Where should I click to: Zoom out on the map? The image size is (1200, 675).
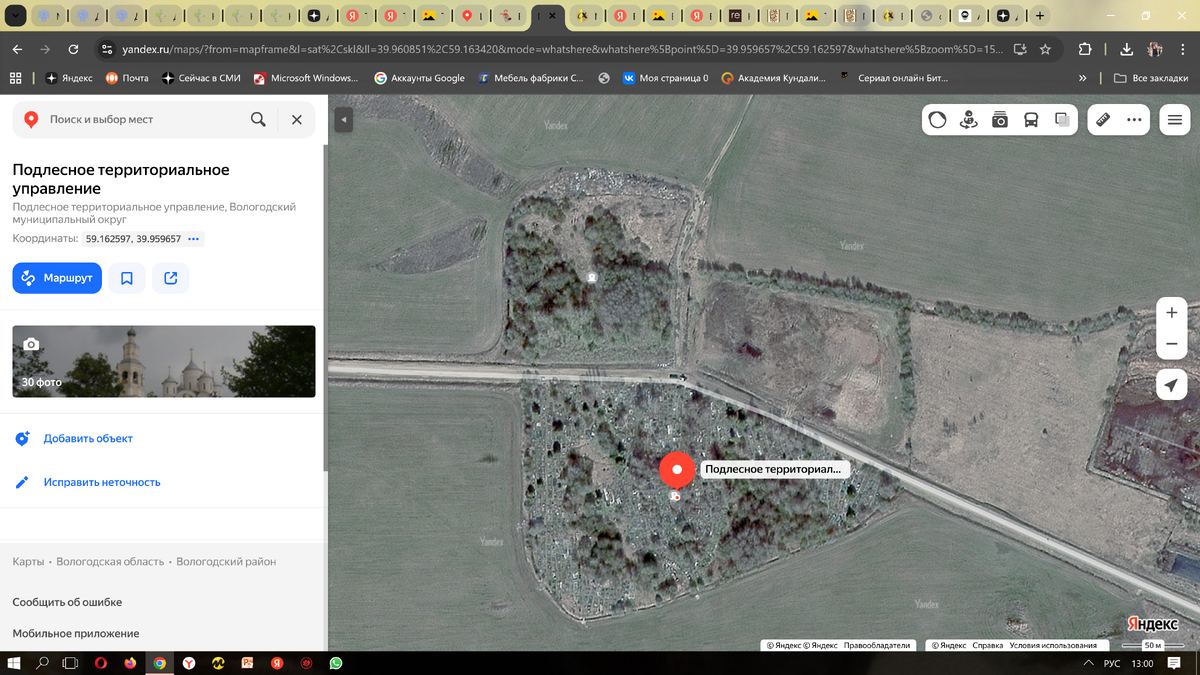[x=1172, y=344]
